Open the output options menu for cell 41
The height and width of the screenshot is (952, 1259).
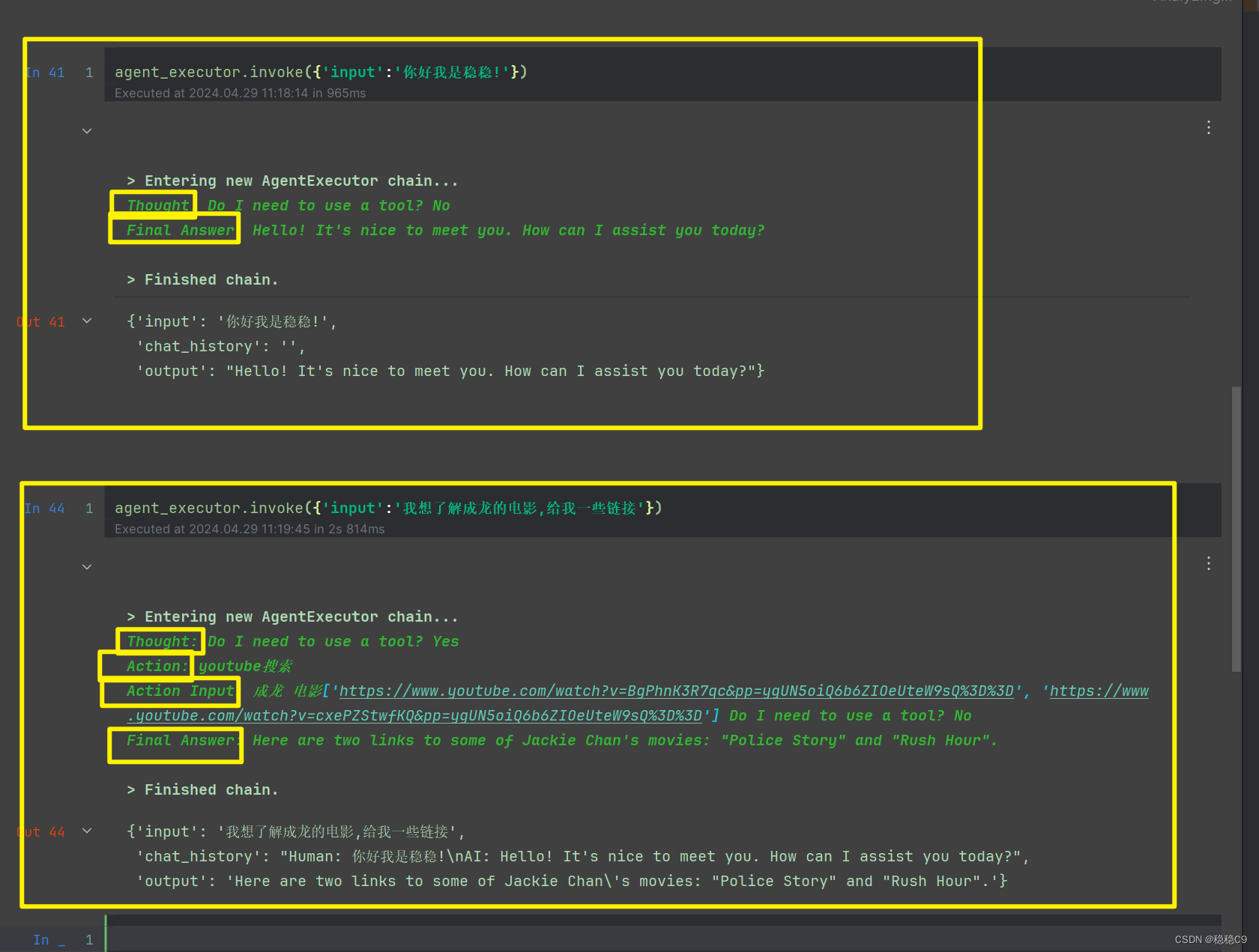1208,127
